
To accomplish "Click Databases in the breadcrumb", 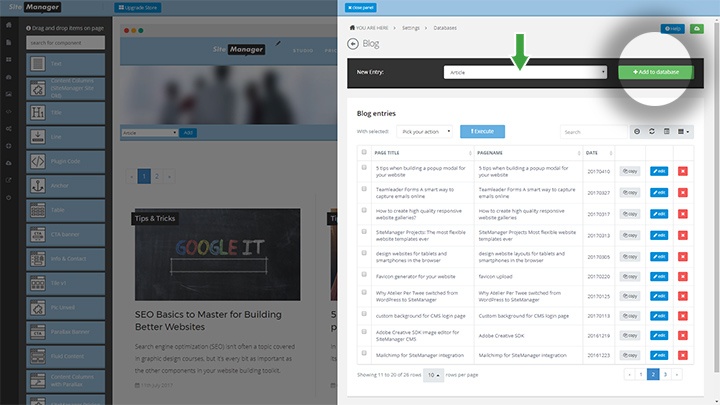I will pyautogui.click(x=445, y=28).
